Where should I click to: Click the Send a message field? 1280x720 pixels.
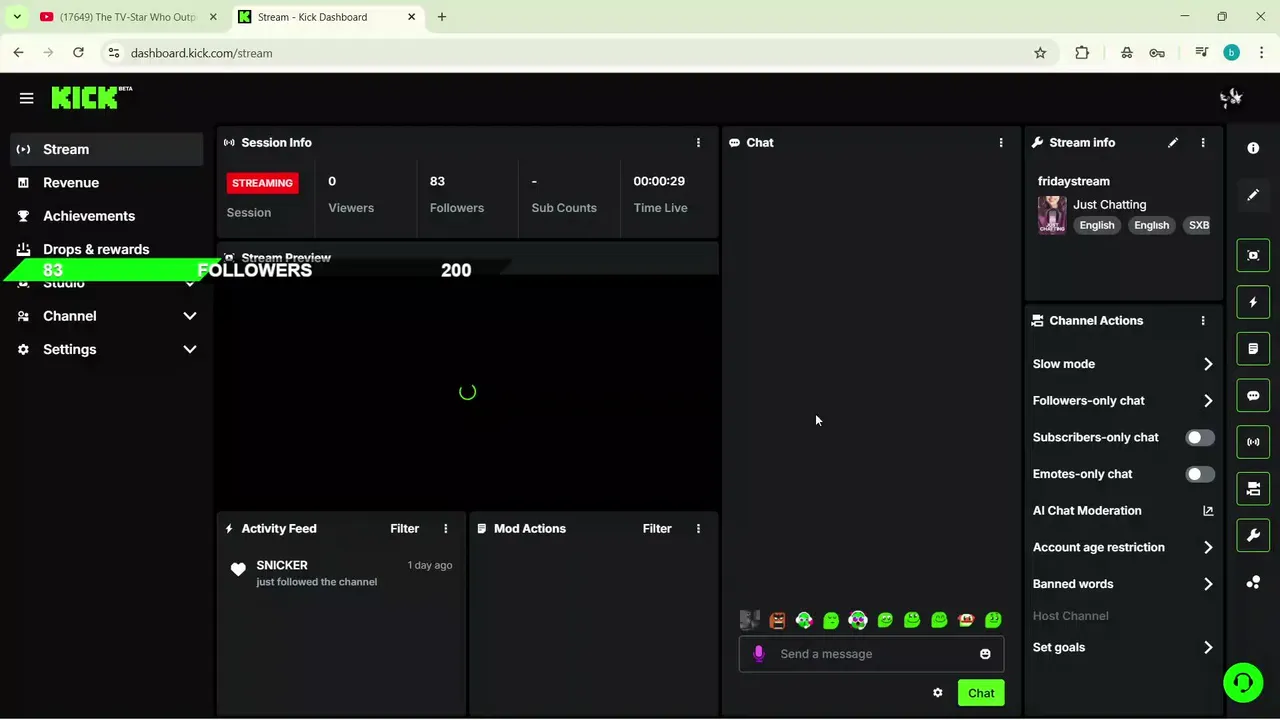[871, 654]
